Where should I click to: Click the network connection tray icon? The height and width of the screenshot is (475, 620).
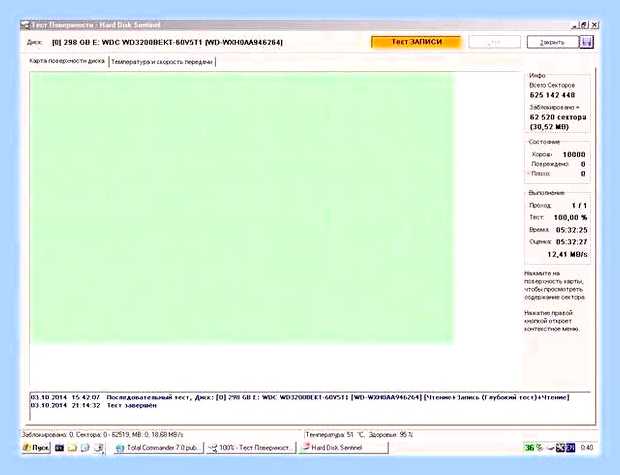click(x=561, y=448)
